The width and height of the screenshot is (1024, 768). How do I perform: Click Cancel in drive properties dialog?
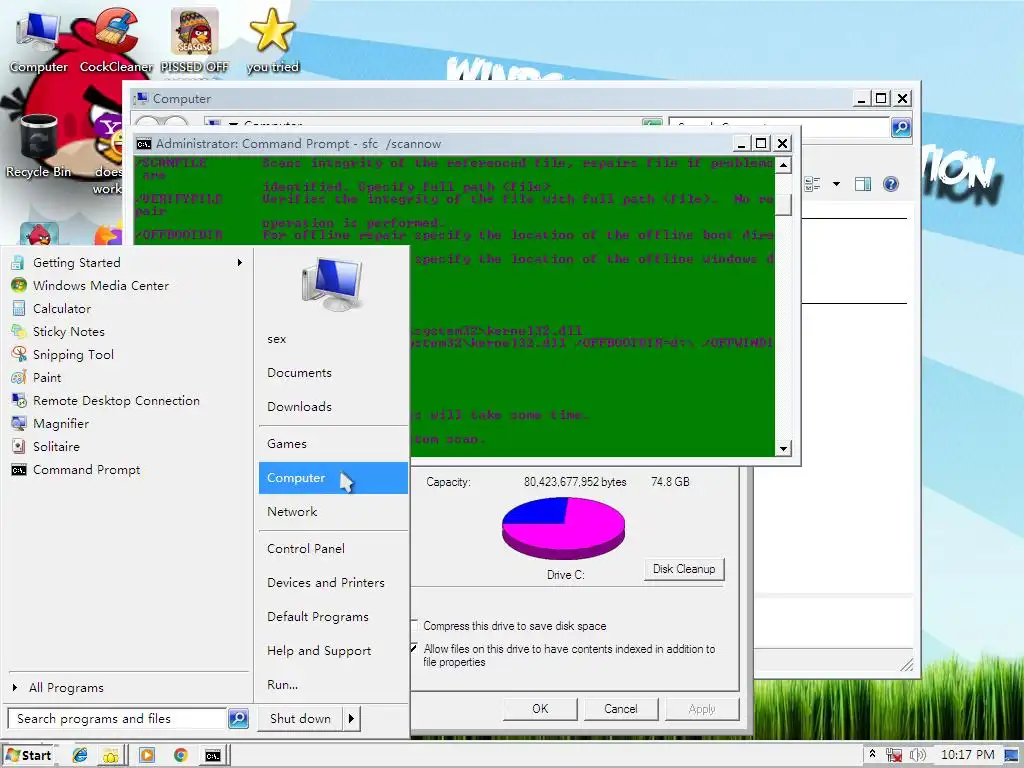coord(620,709)
